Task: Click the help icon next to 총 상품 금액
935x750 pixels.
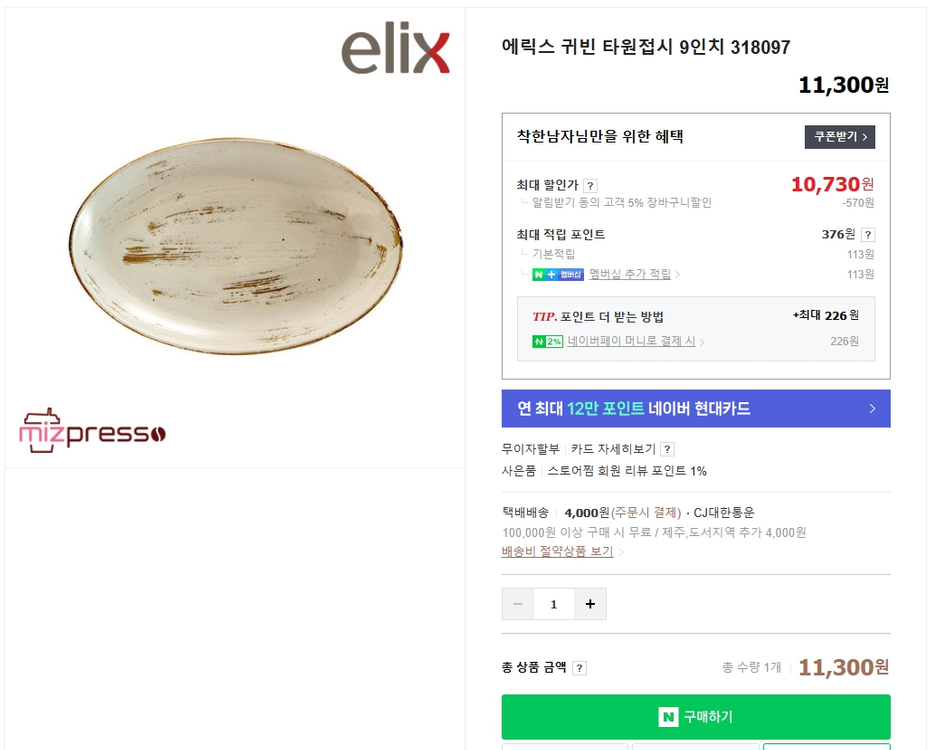Action: [x=580, y=668]
